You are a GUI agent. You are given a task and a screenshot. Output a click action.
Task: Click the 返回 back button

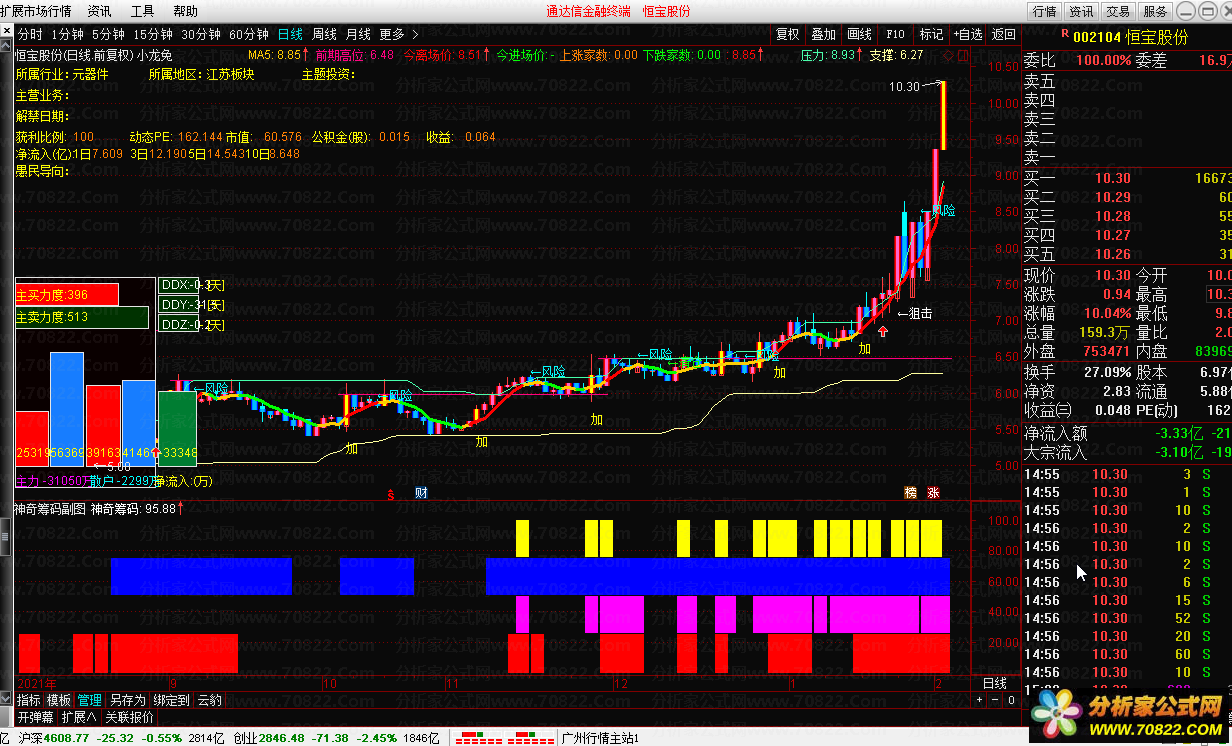pyautogui.click(x=1003, y=34)
